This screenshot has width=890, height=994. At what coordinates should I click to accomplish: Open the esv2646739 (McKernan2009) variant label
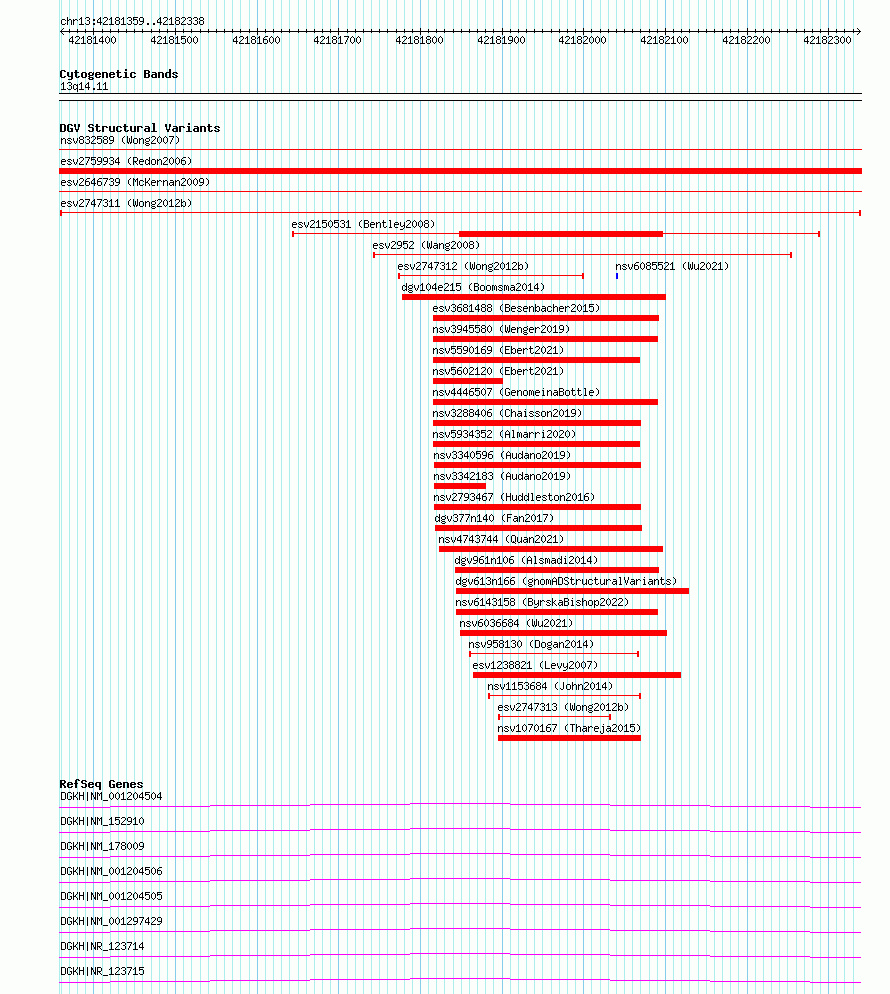135,182
